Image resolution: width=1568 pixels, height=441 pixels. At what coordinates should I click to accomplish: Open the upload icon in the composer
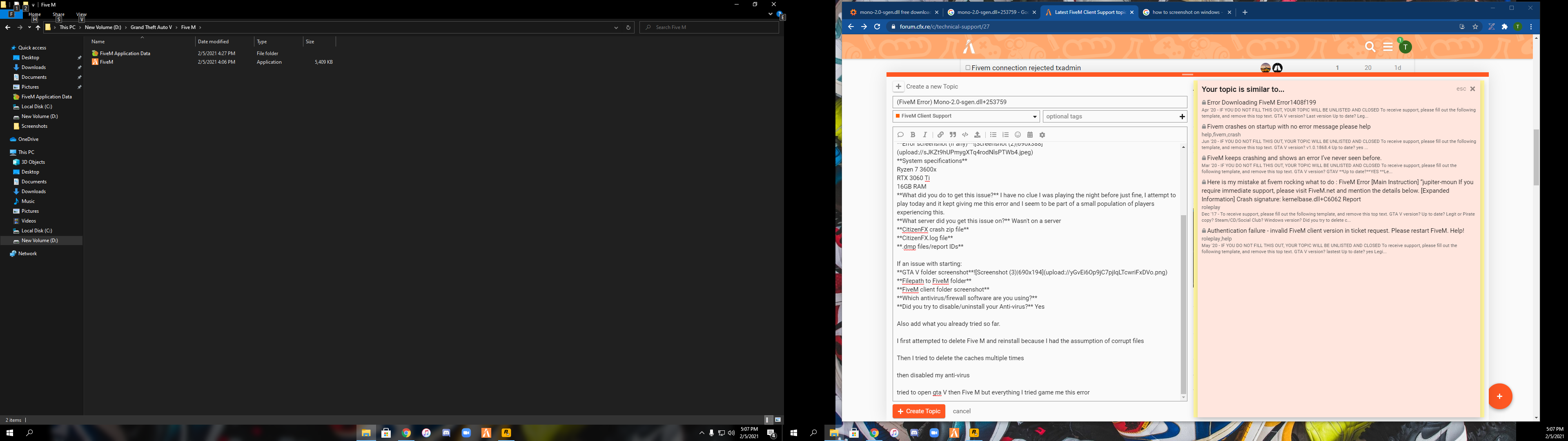click(x=978, y=135)
